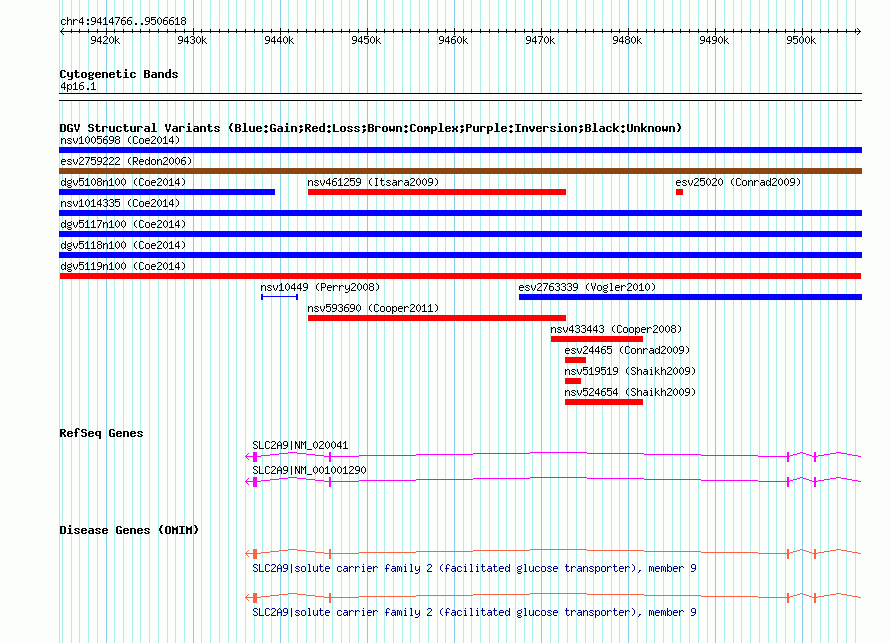This screenshot has width=890, height=643.
Task: Click the Cytogenetic Bands track heading
Action: [119, 74]
